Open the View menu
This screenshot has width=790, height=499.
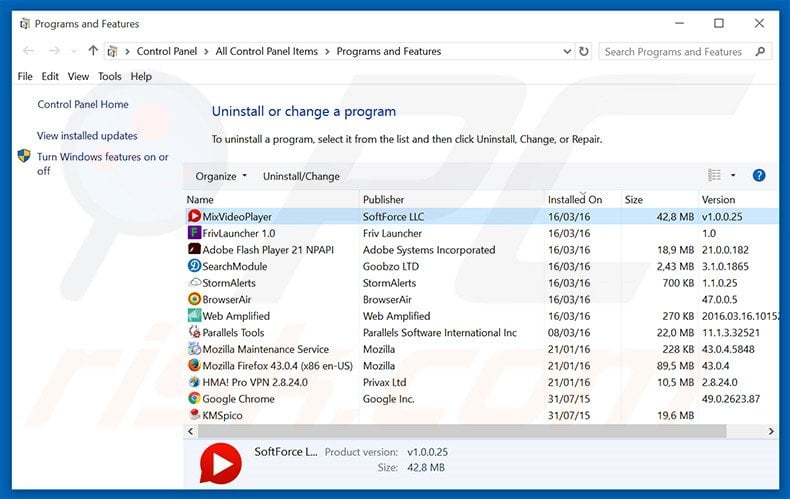tap(78, 76)
